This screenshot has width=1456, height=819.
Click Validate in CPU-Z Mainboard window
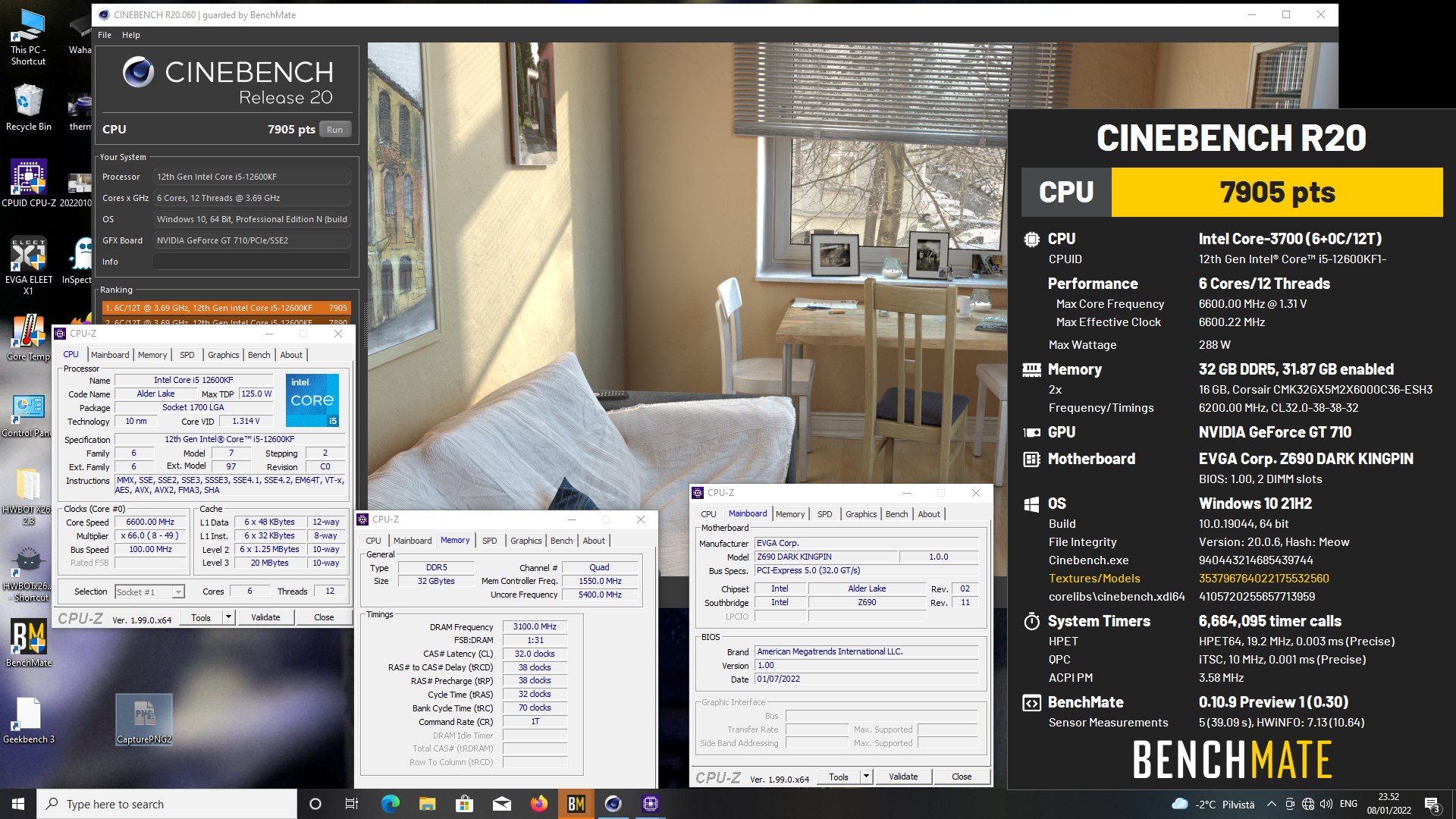click(x=903, y=777)
